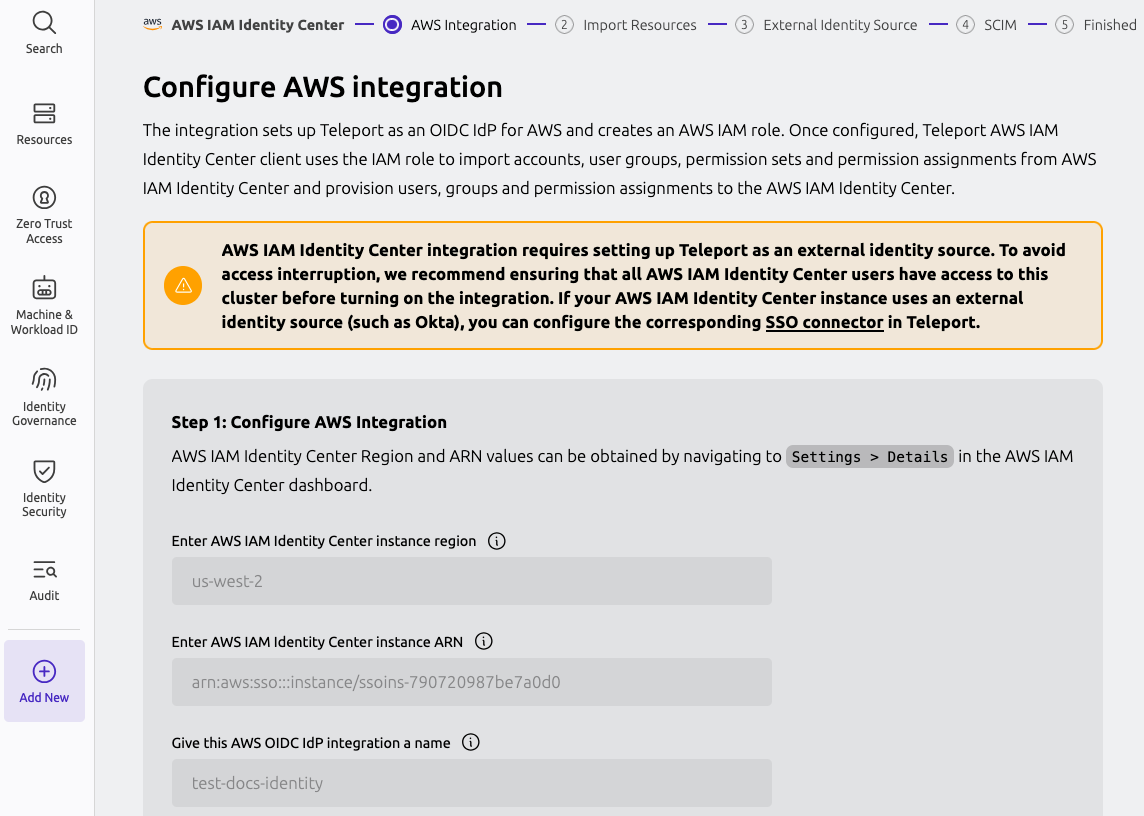The image size is (1144, 816).
Task: Open the Audit section
Action: pyautogui.click(x=44, y=578)
